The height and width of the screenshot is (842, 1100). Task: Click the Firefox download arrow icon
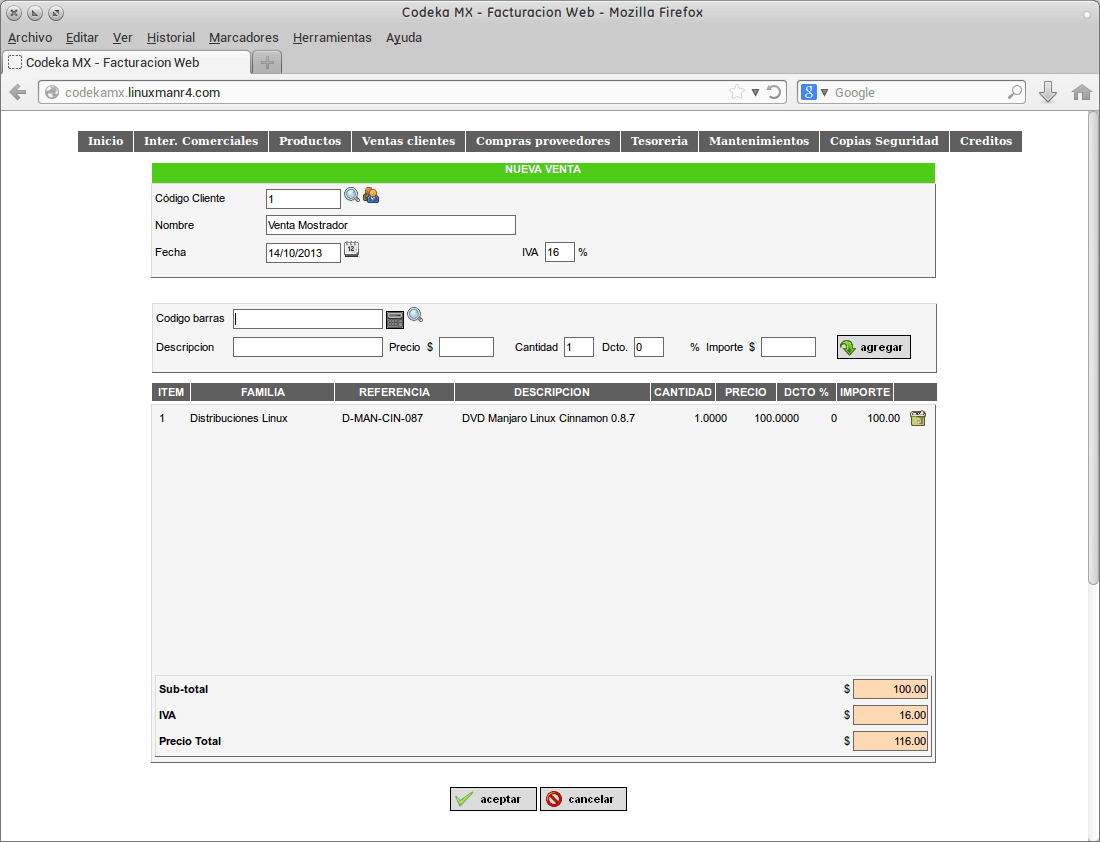(1048, 91)
